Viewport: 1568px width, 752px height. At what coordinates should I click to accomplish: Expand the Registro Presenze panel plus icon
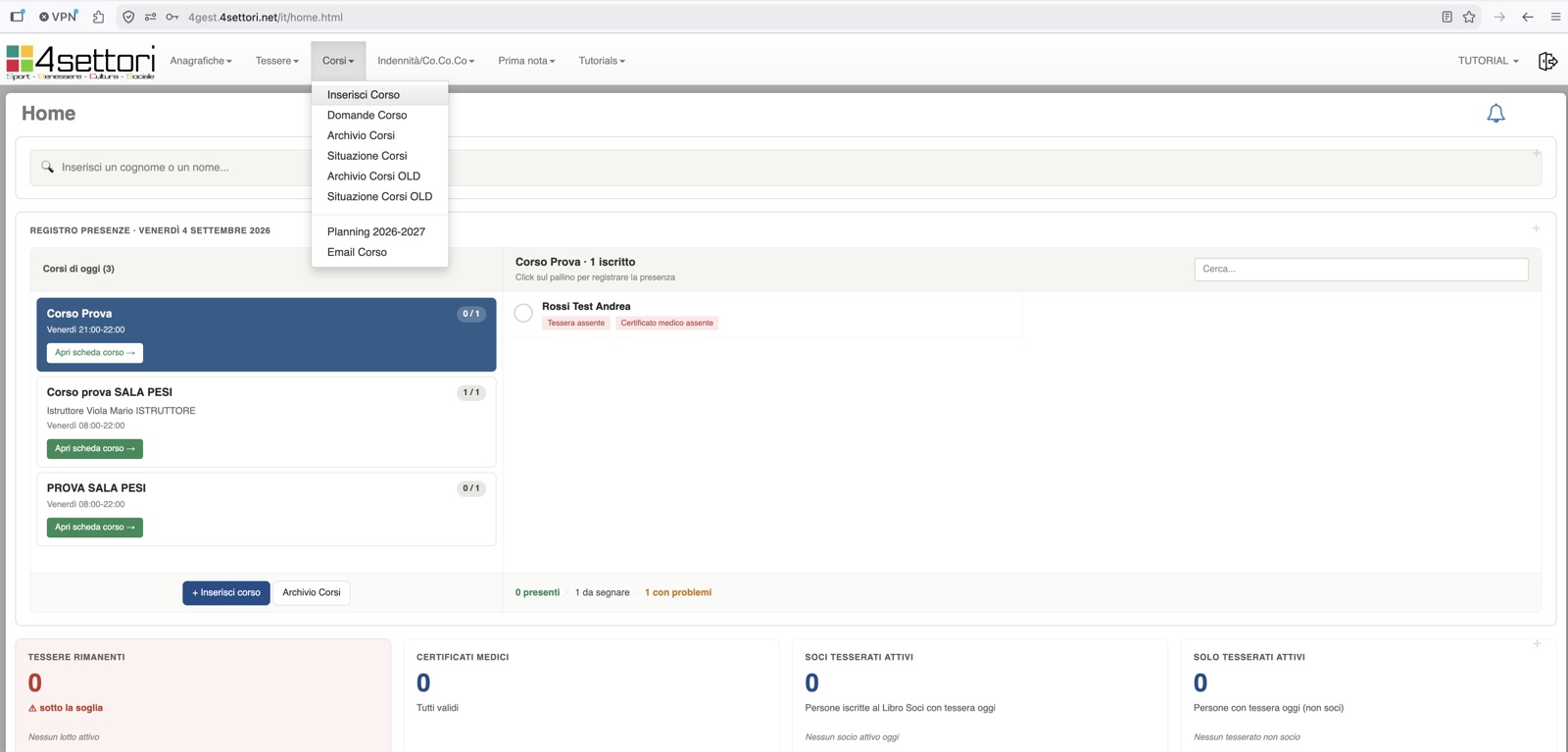[x=1536, y=228]
